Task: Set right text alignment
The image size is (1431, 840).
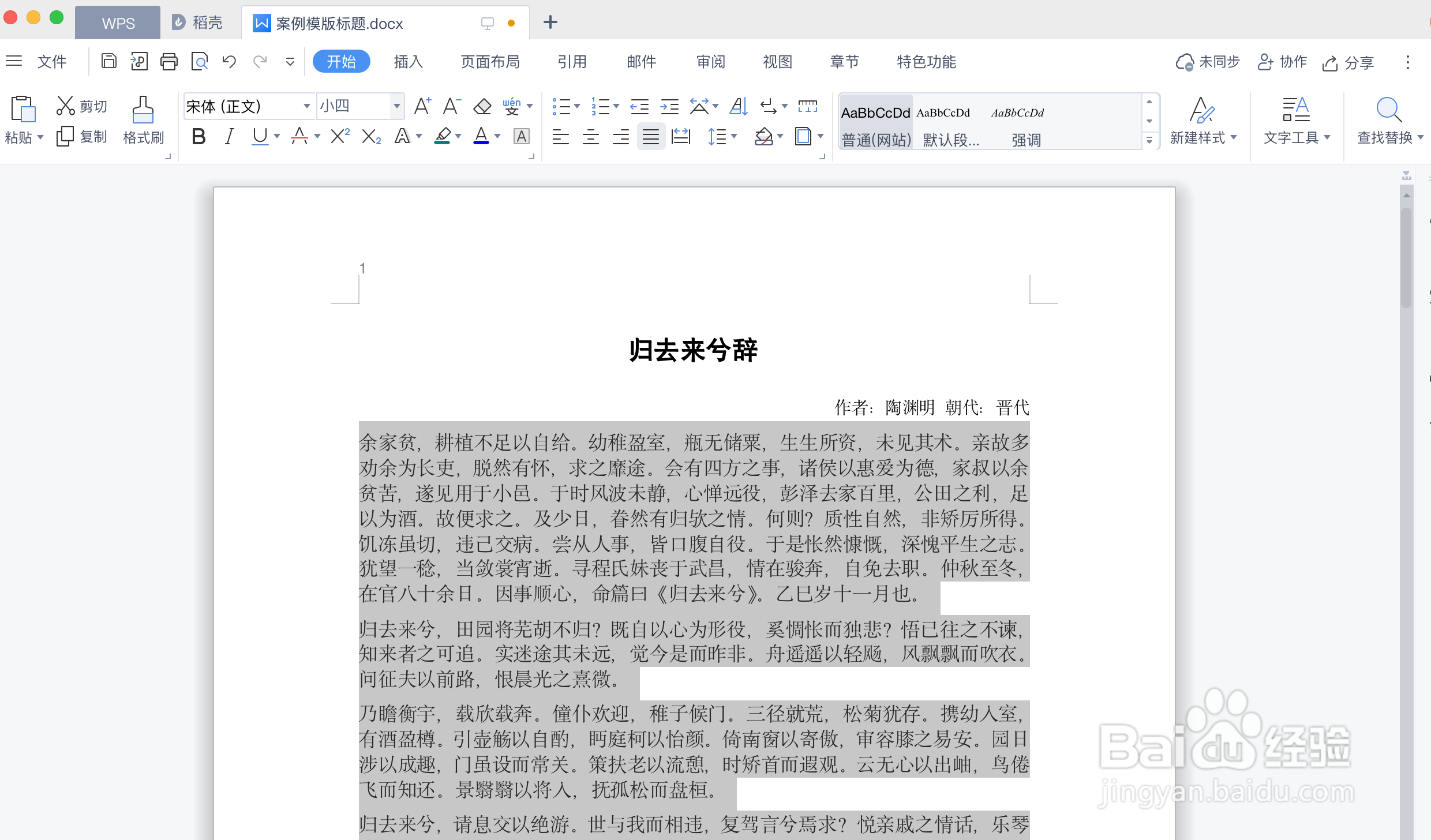Action: click(620, 137)
